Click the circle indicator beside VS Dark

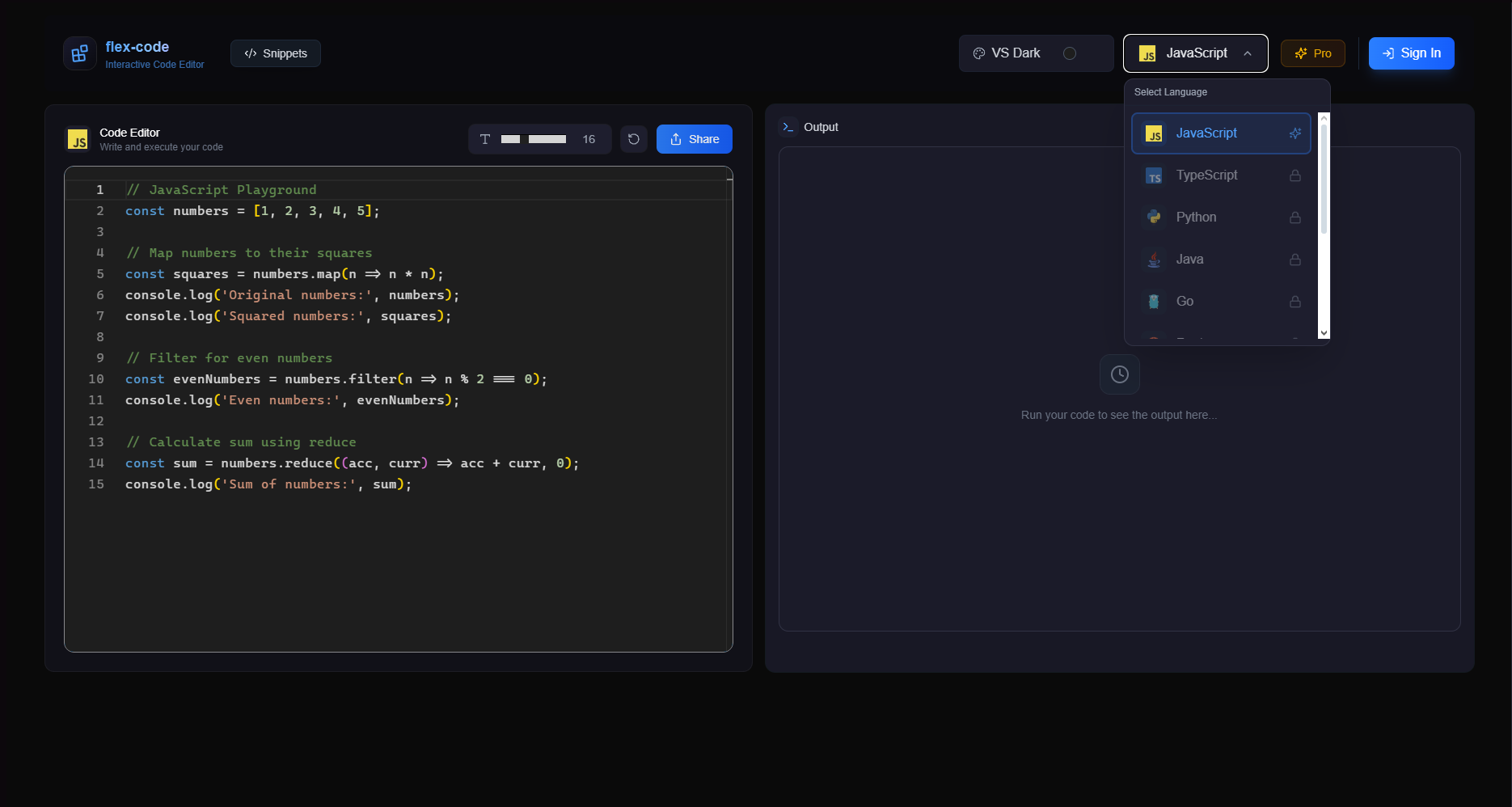[1070, 53]
